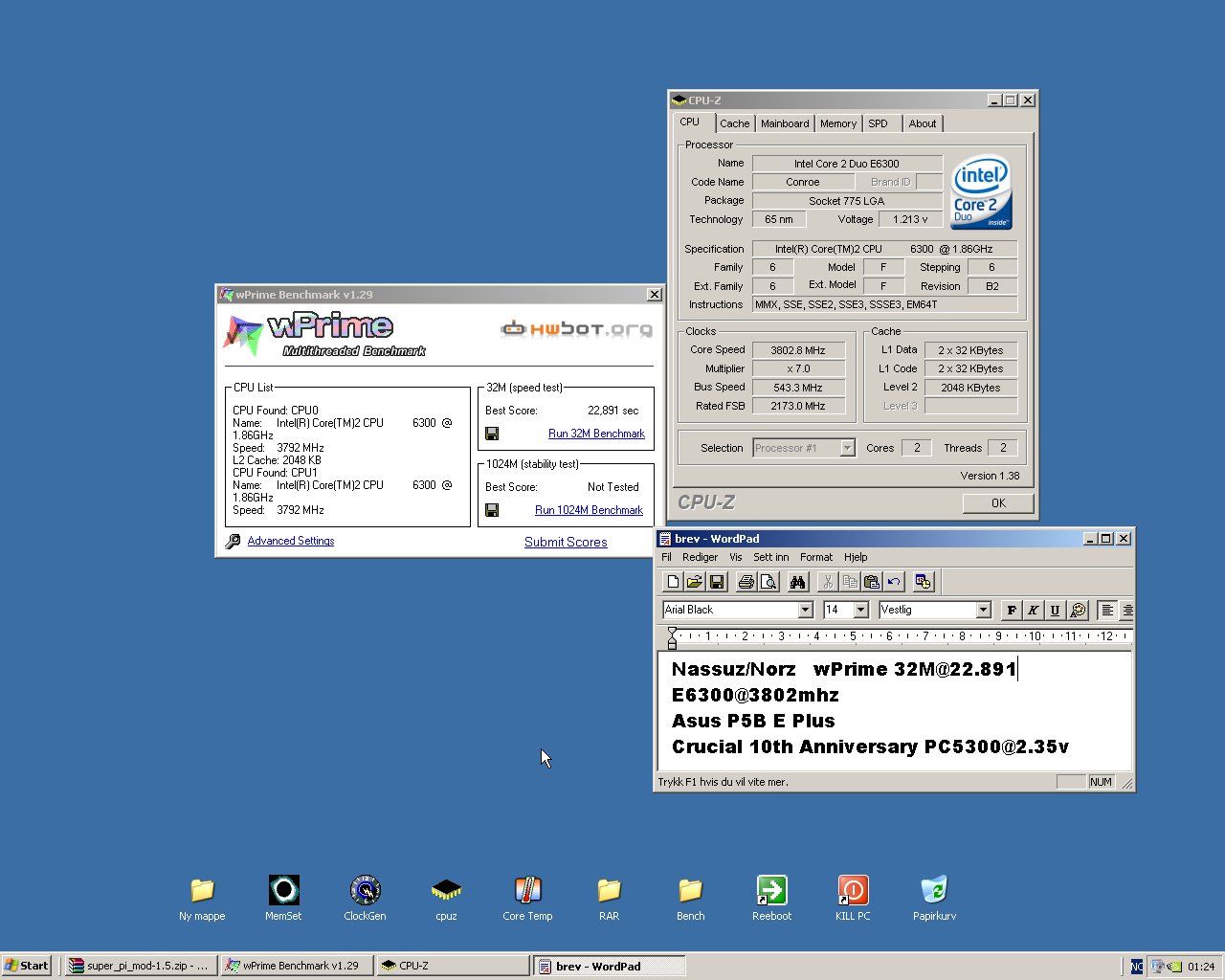Create a new document in WordPad

click(673, 581)
